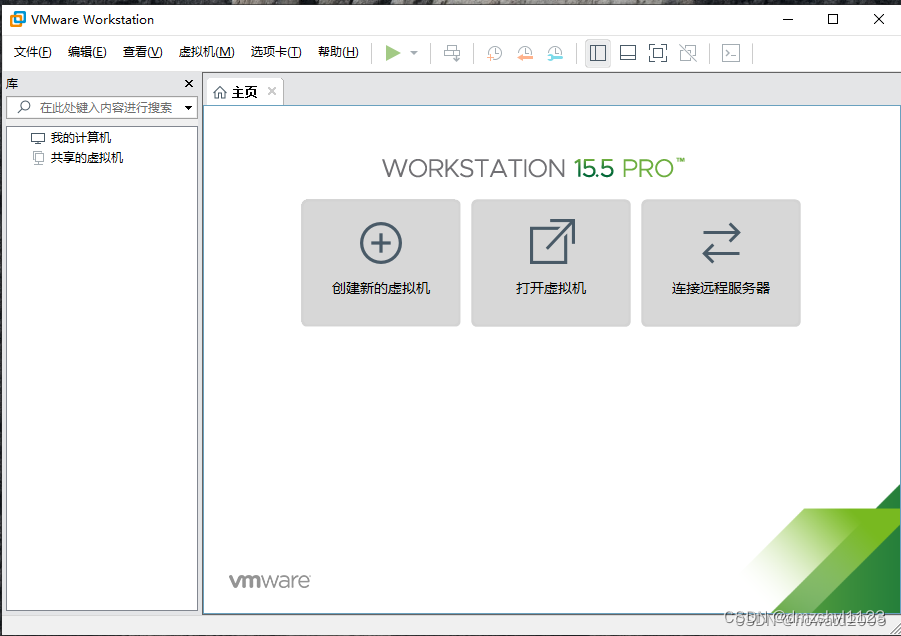Open the 编辑(E) menu
The image size is (901, 636).
click(87, 52)
